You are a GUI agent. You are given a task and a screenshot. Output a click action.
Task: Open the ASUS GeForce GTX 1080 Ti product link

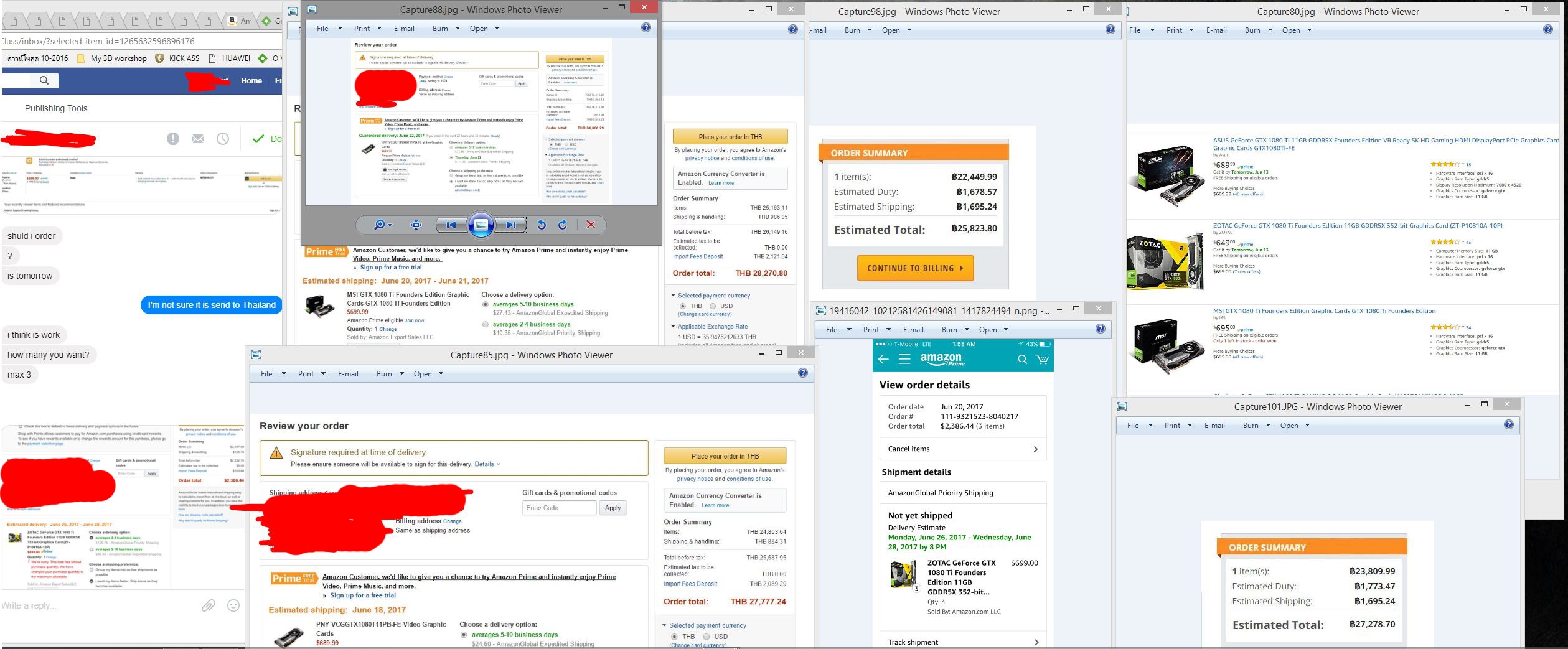pyautogui.click(x=1386, y=144)
